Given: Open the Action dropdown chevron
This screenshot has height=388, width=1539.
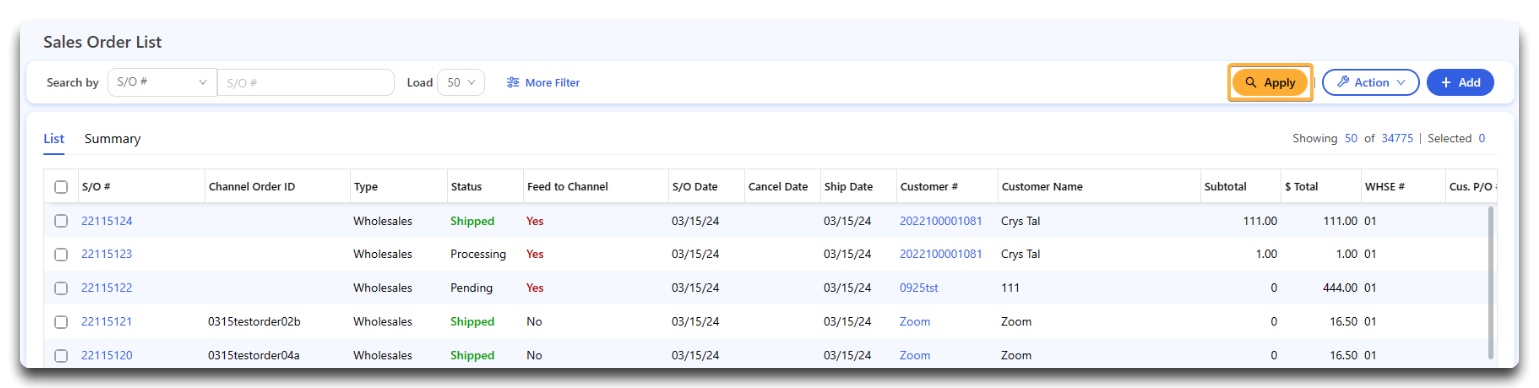Looking at the screenshot, I should [1401, 83].
